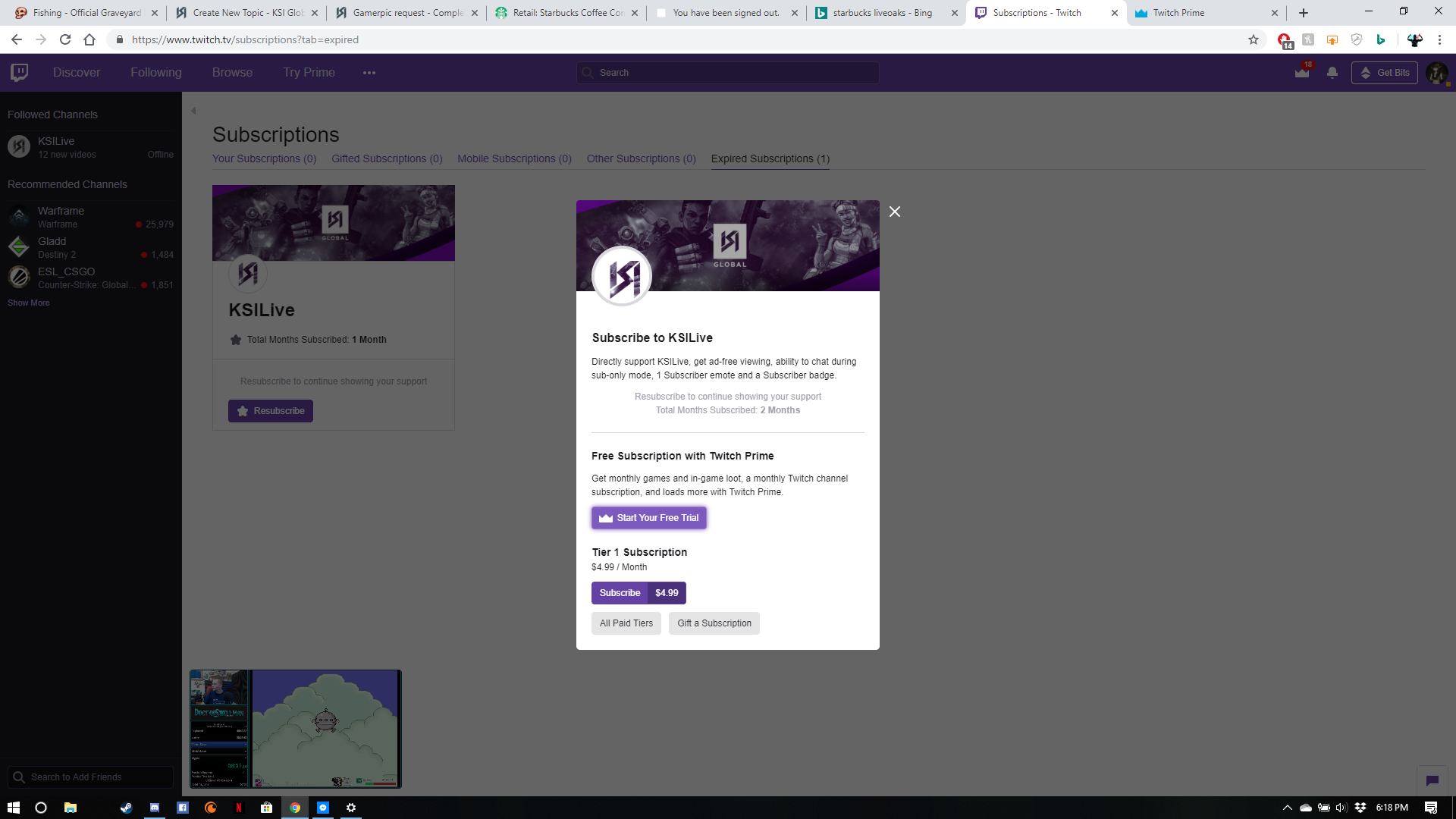Open the notifications bell icon
The image size is (1456, 819).
point(1332,73)
